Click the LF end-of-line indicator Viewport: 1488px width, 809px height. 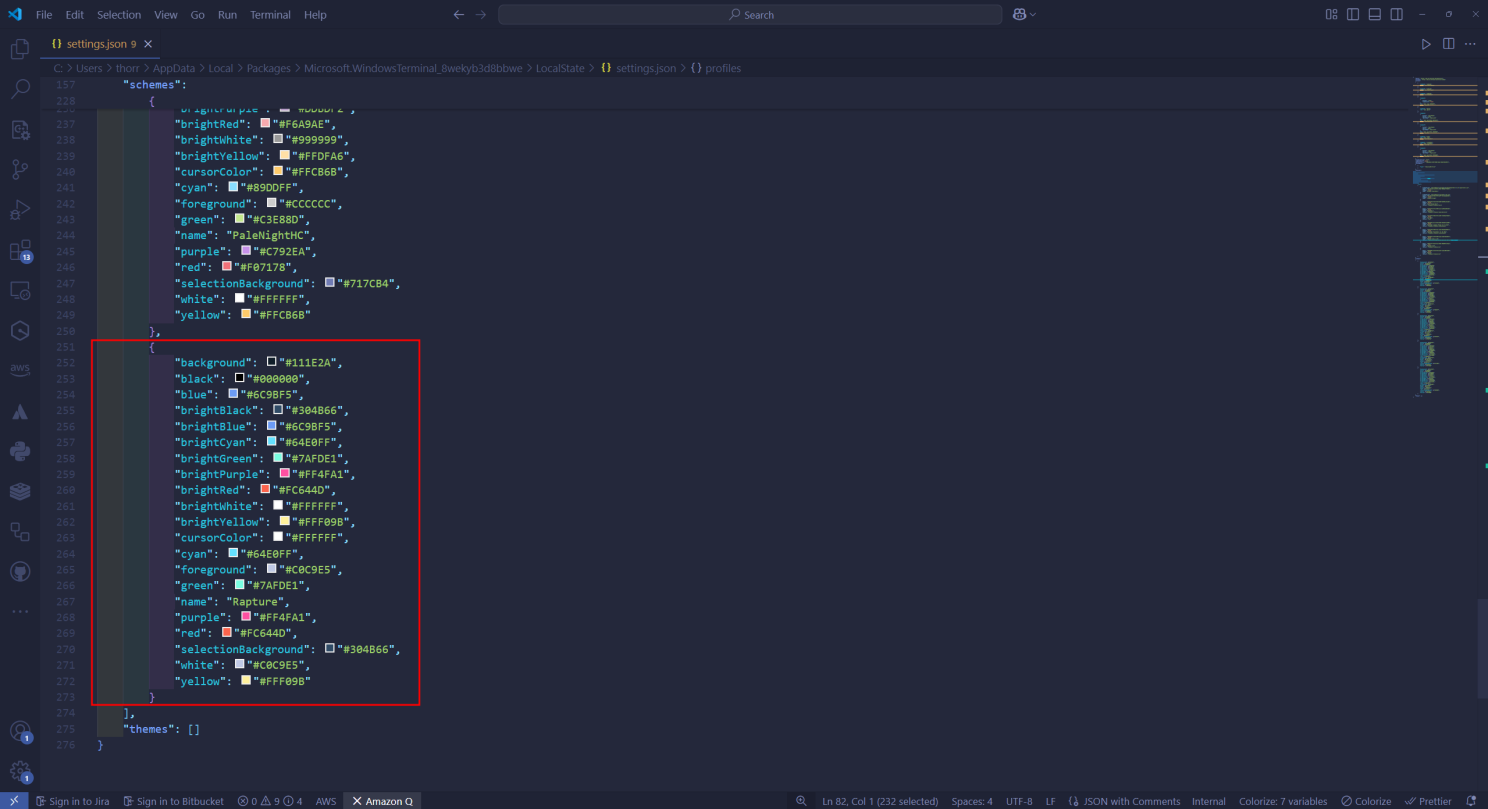click(x=1051, y=801)
